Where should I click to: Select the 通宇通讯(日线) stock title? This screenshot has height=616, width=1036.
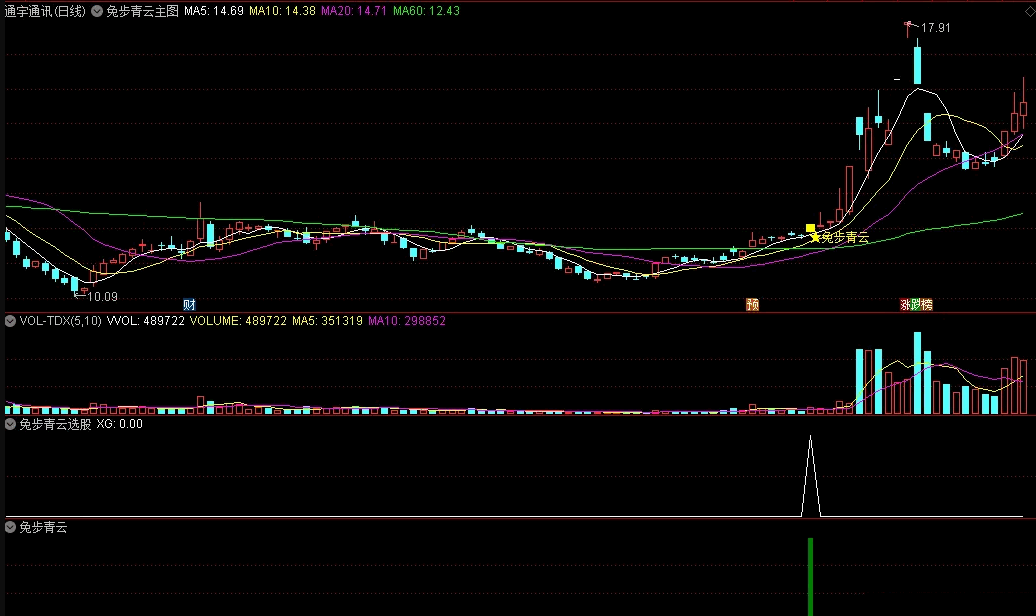(x=45, y=11)
